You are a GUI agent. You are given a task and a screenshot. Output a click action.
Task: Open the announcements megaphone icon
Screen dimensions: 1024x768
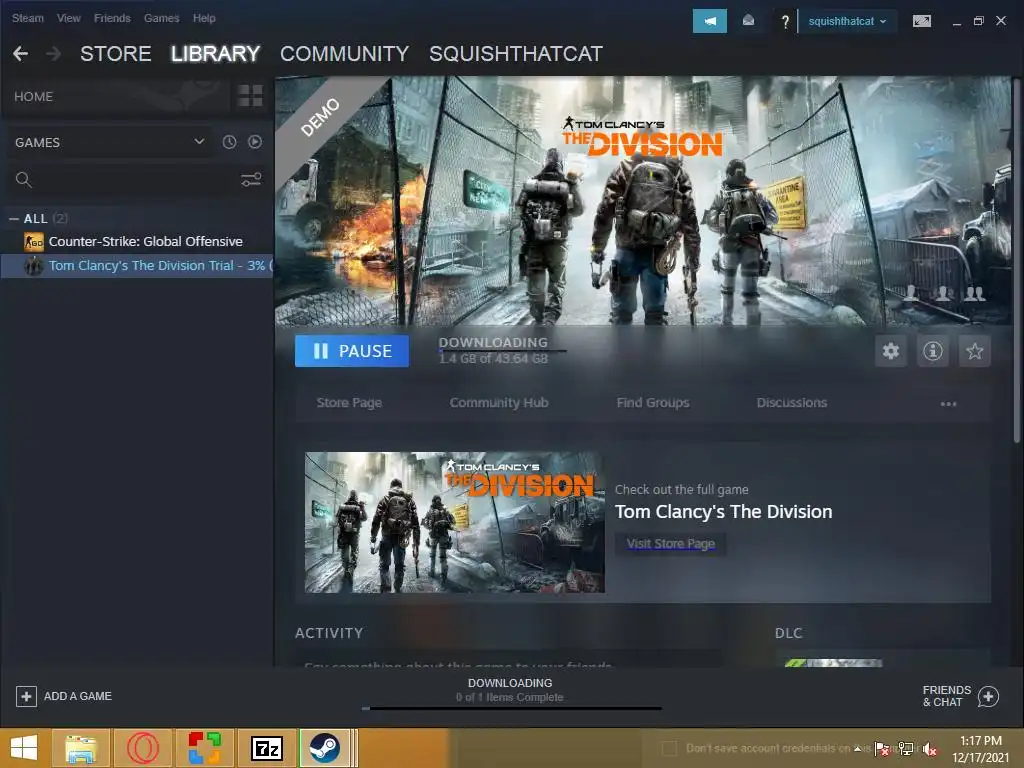click(x=709, y=21)
